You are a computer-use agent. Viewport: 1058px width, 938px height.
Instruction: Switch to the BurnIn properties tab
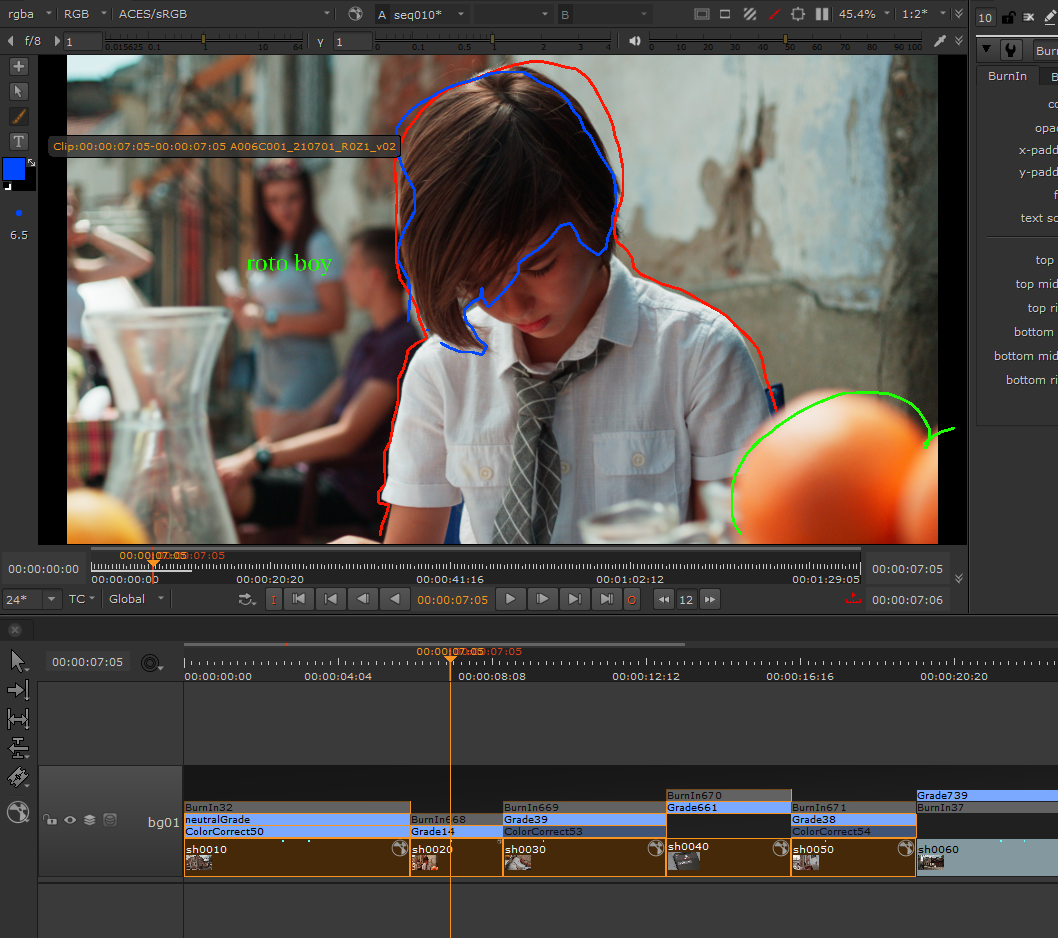1007,76
